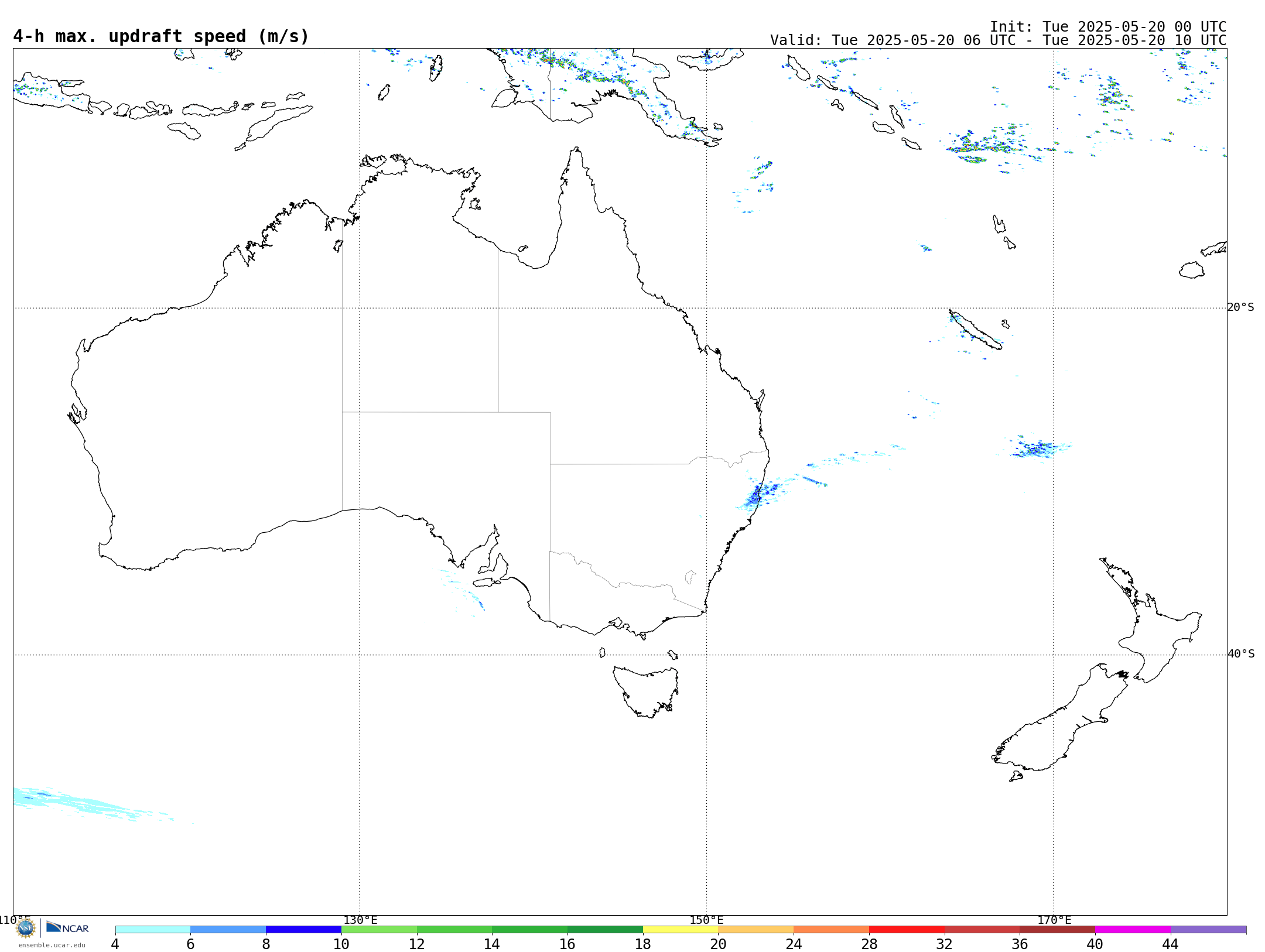Click Tasmania island on the map
This screenshot has width=1265, height=952.
point(646,691)
